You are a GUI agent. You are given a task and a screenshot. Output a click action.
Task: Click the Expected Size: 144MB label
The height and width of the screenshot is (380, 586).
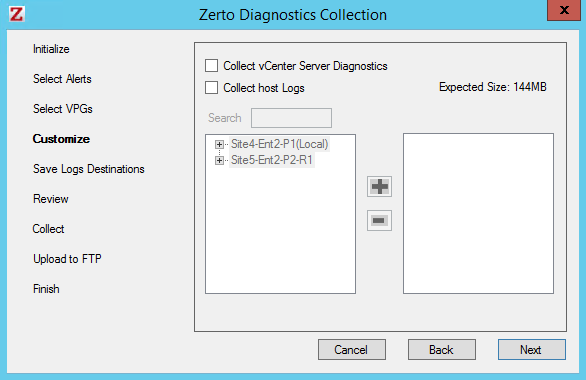tap(493, 87)
